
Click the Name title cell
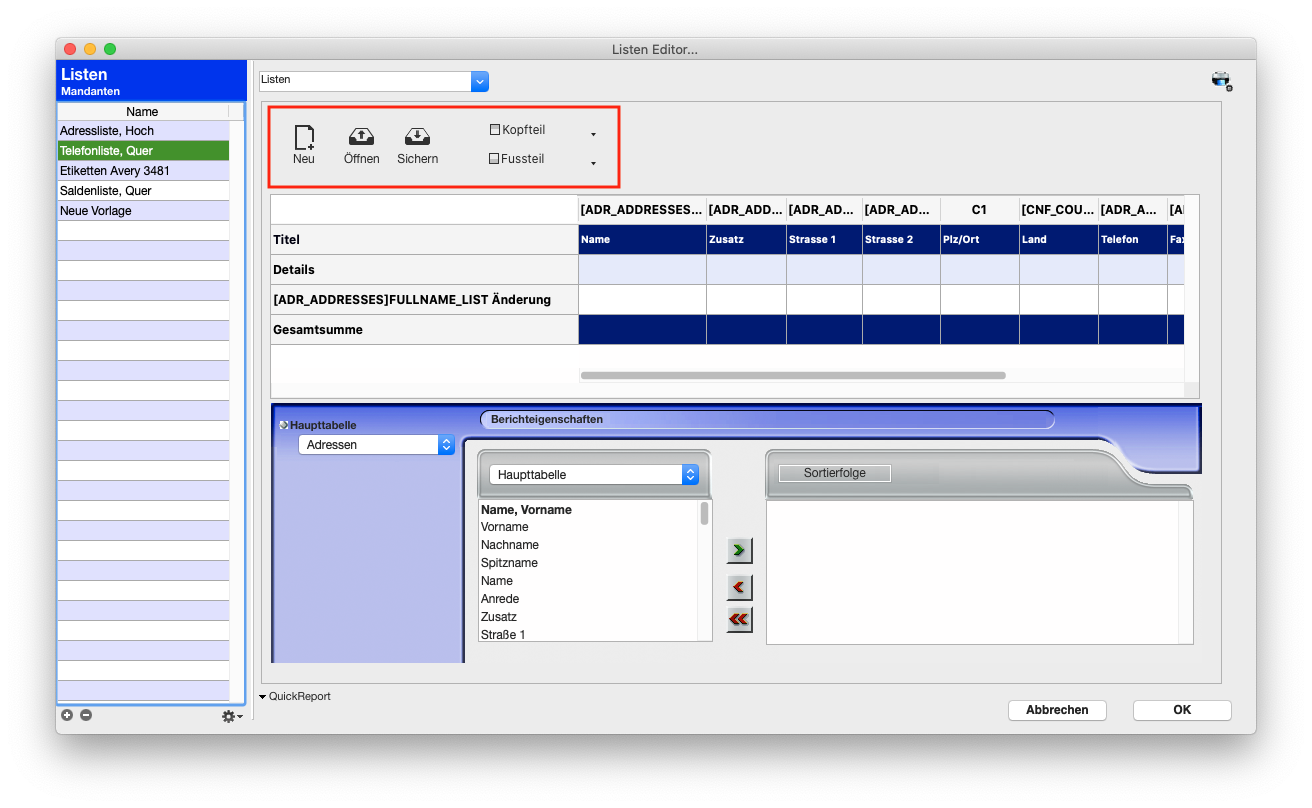643,240
